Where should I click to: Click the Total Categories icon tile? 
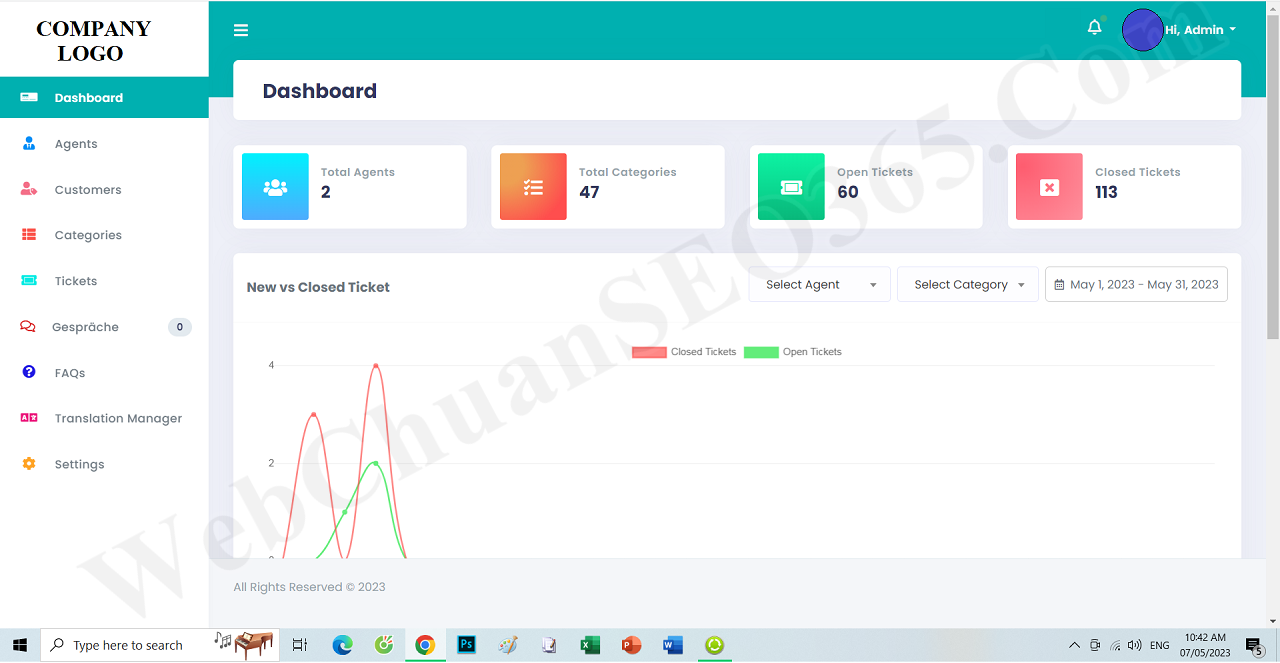tap(533, 187)
